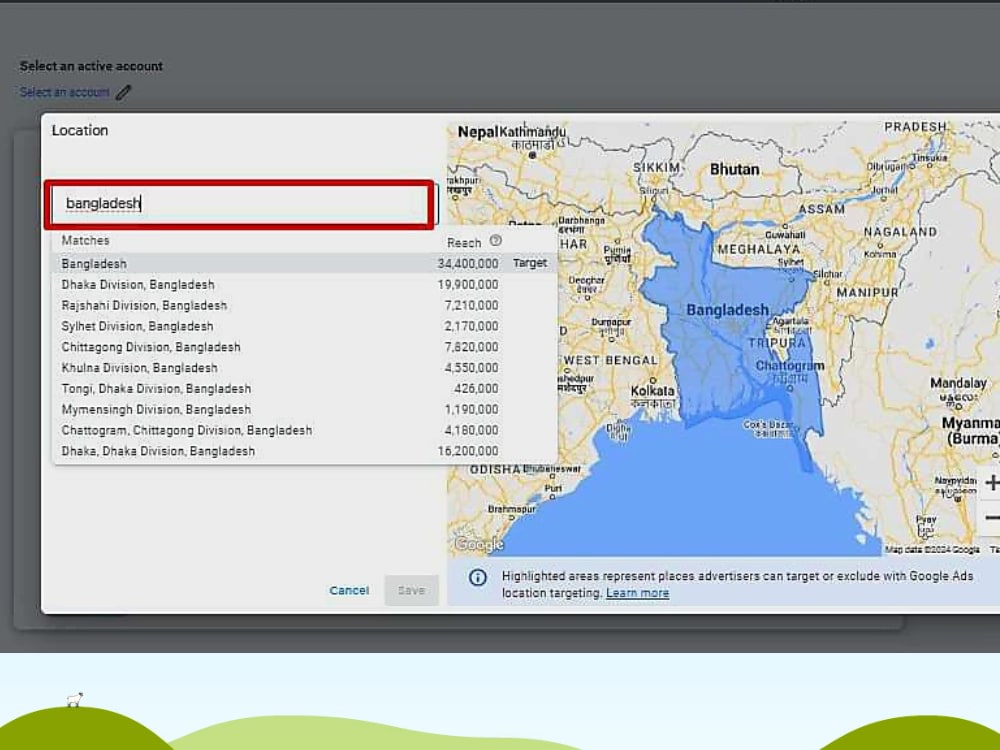1000x750 pixels.
Task: Zoom in the map with plus button
Action: (x=990, y=483)
